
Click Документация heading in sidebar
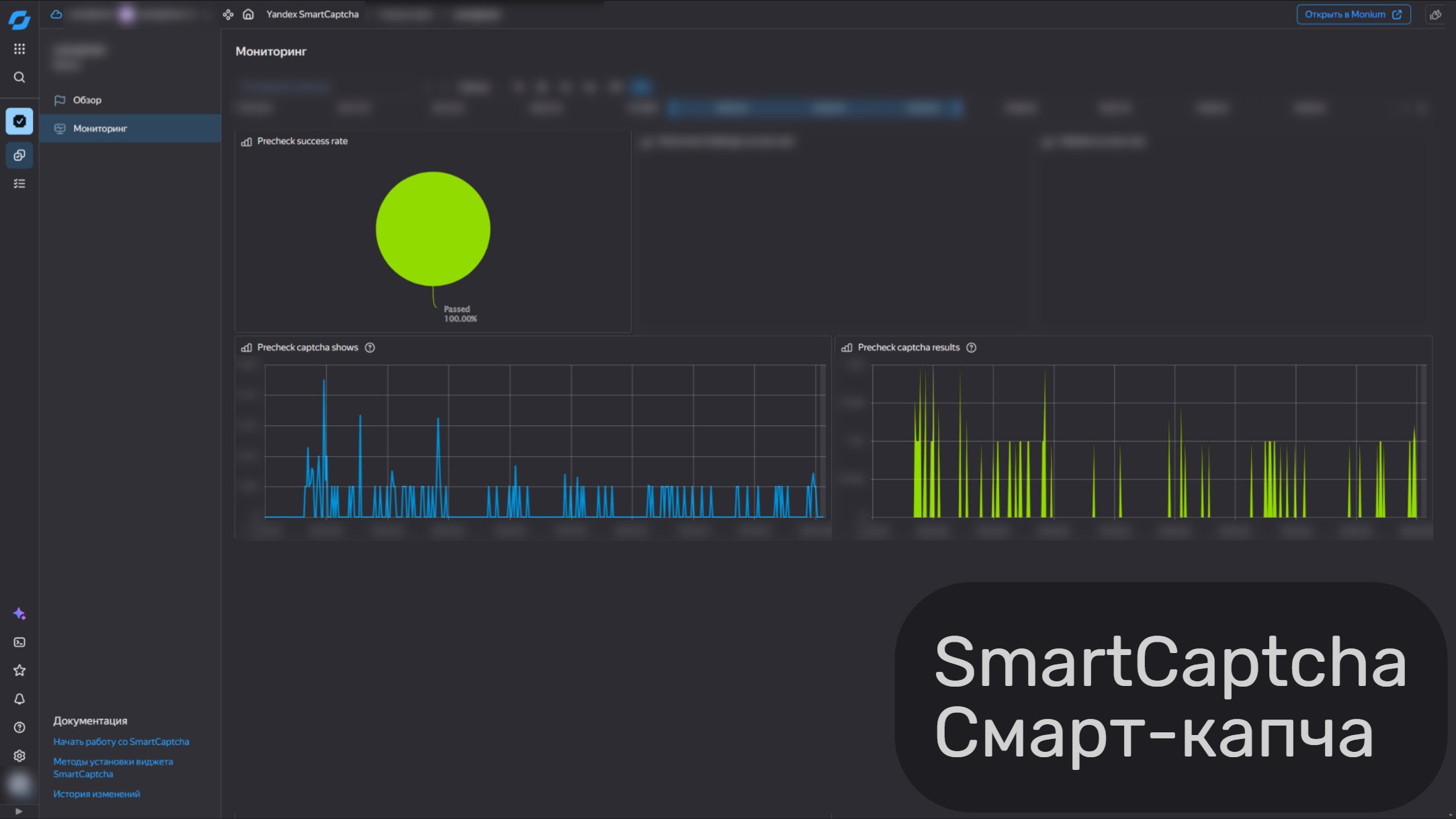pos(90,721)
